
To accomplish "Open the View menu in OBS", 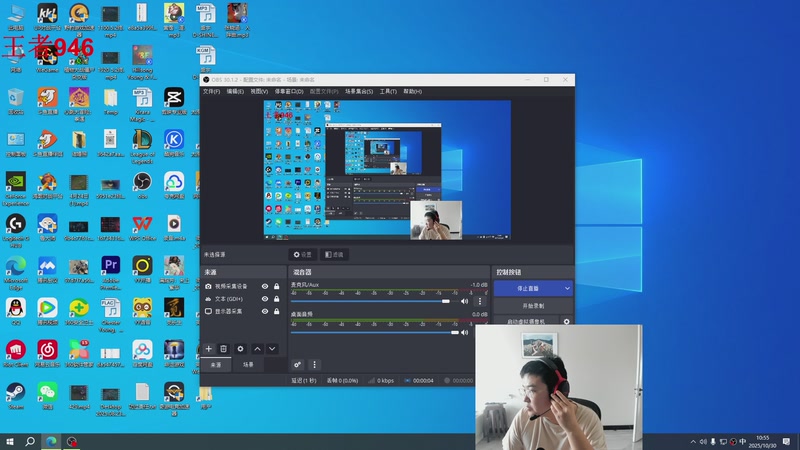I will (x=259, y=91).
